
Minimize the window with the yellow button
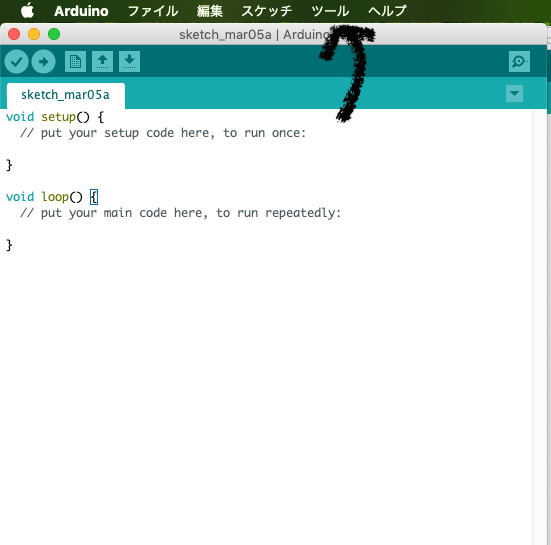pyautogui.click(x=34, y=34)
